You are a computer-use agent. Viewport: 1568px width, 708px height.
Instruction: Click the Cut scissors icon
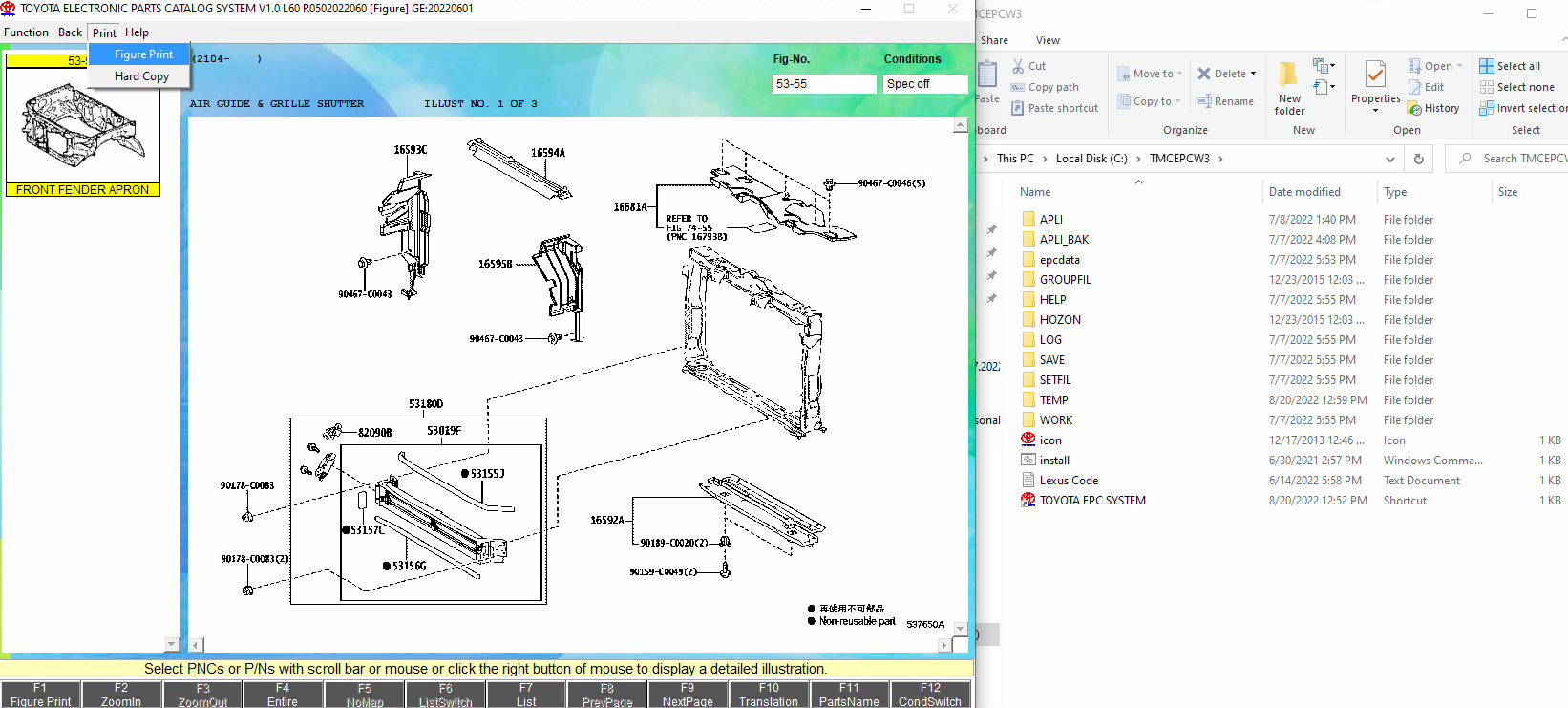(1018, 66)
